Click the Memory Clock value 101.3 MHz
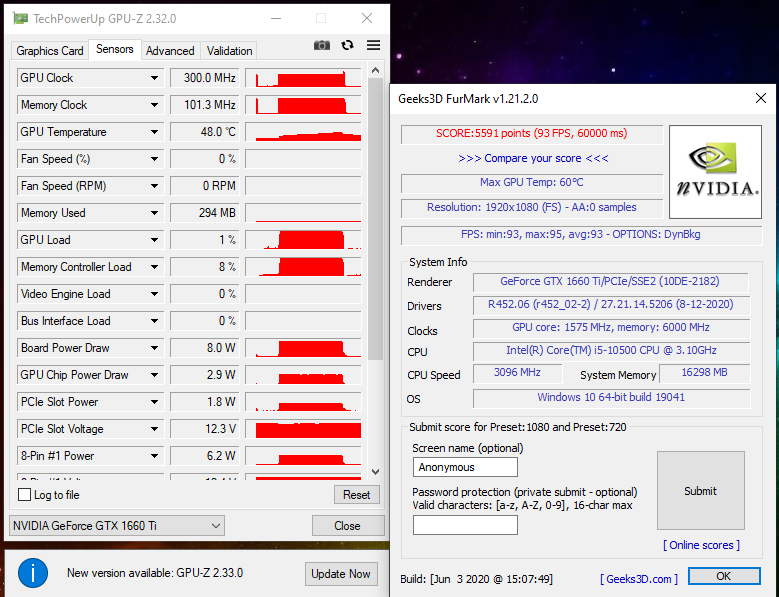This screenshot has height=597, width=779. click(x=205, y=105)
